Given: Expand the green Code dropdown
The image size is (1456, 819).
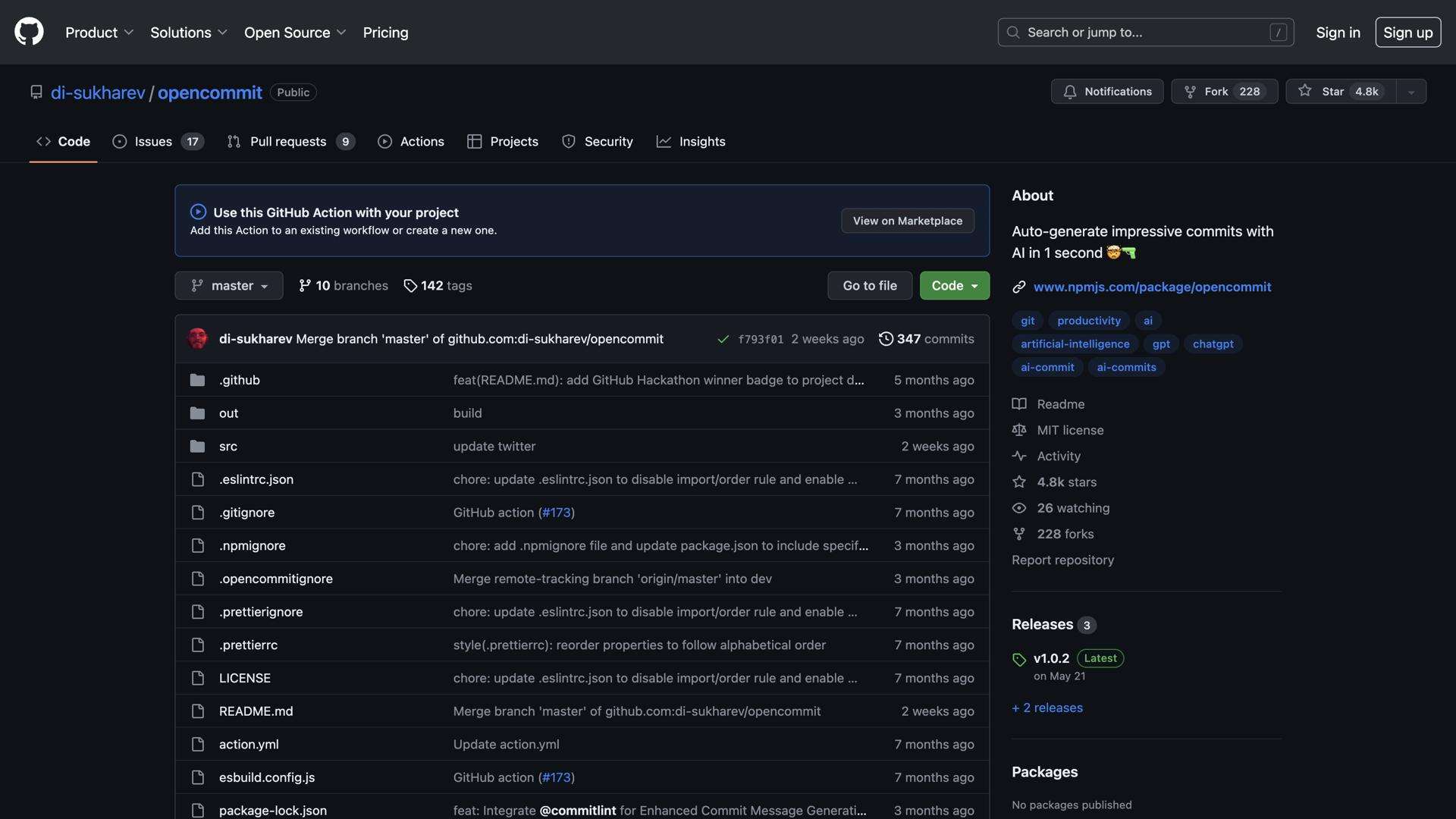Looking at the screenshot, I should pyautogui.click(x=953, y=285).
